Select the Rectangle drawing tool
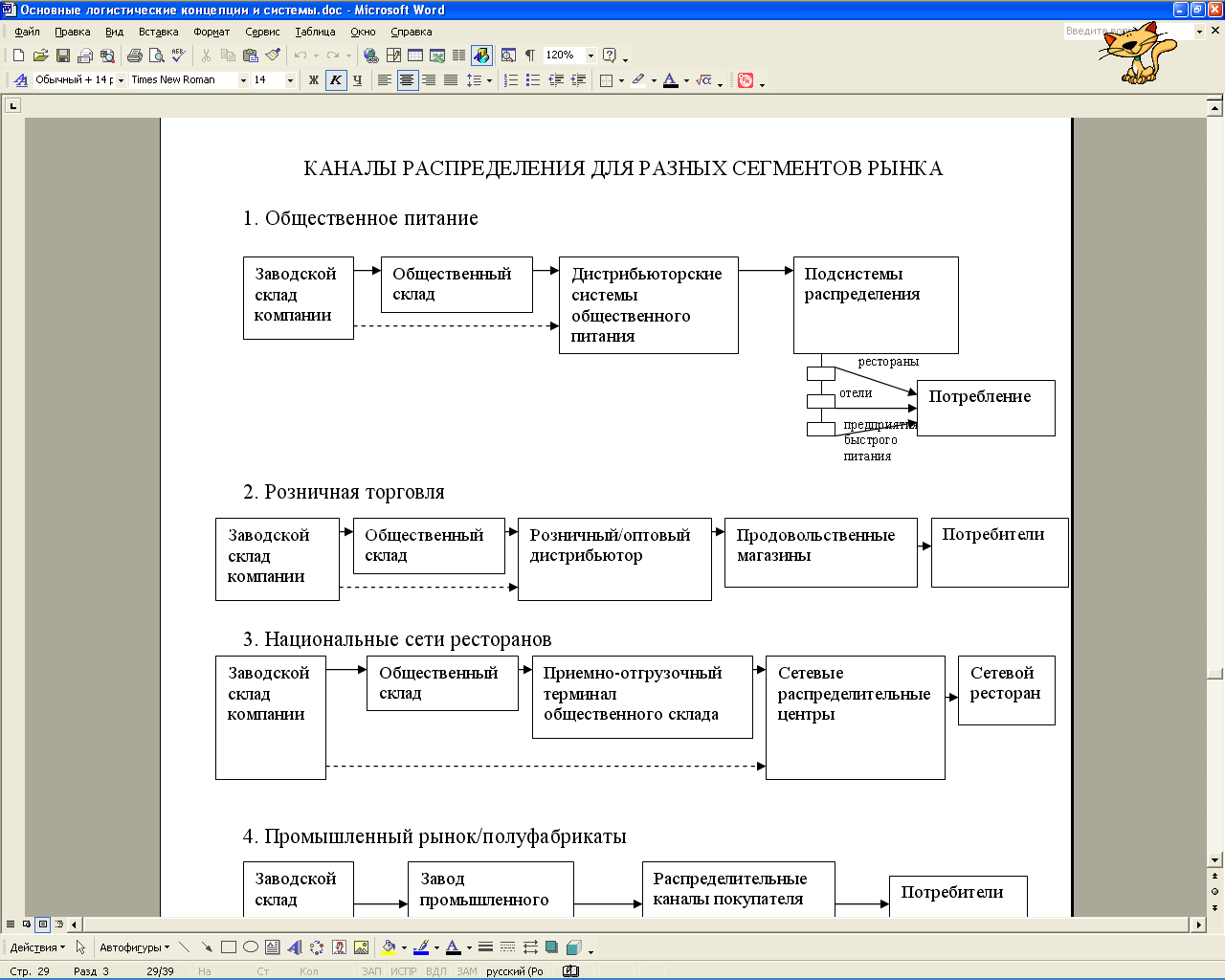The height and width of the screenshot is (980, 1225). 229,947
